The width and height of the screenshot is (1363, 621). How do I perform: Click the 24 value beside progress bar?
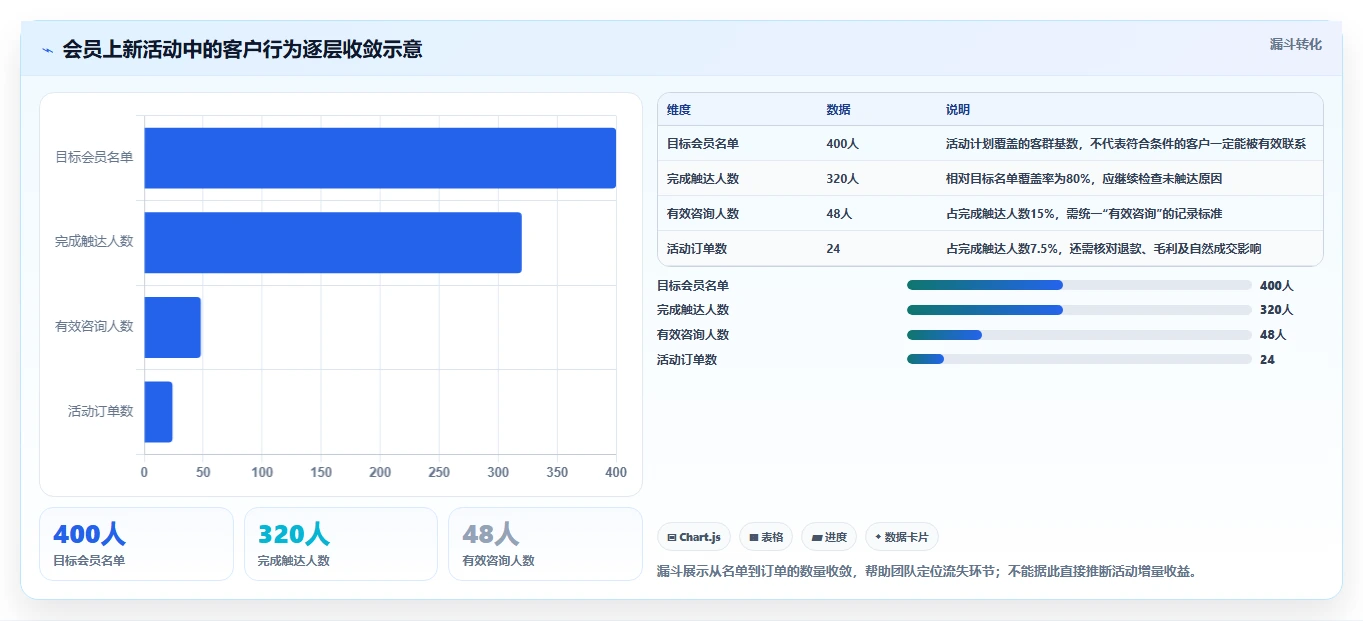(x=1267, y=360)
